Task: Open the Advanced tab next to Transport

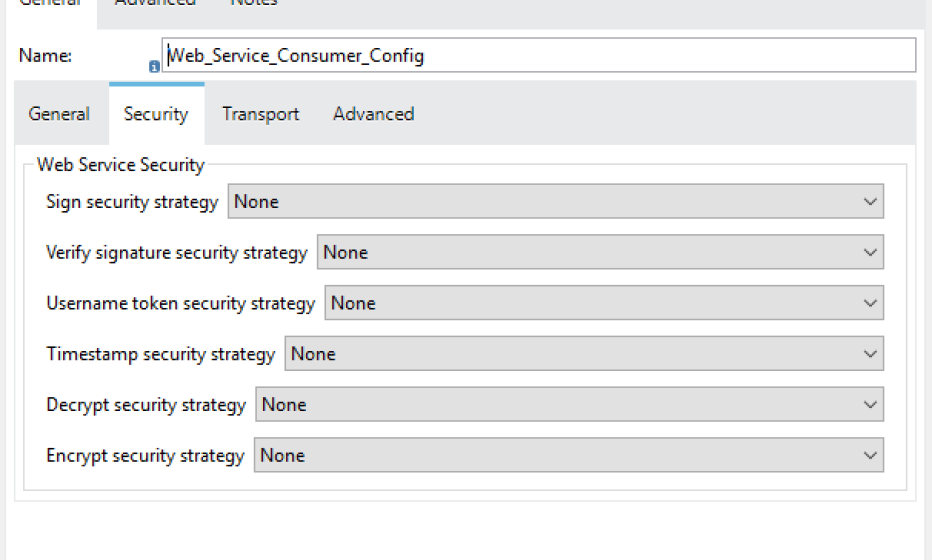Action: 373,114
